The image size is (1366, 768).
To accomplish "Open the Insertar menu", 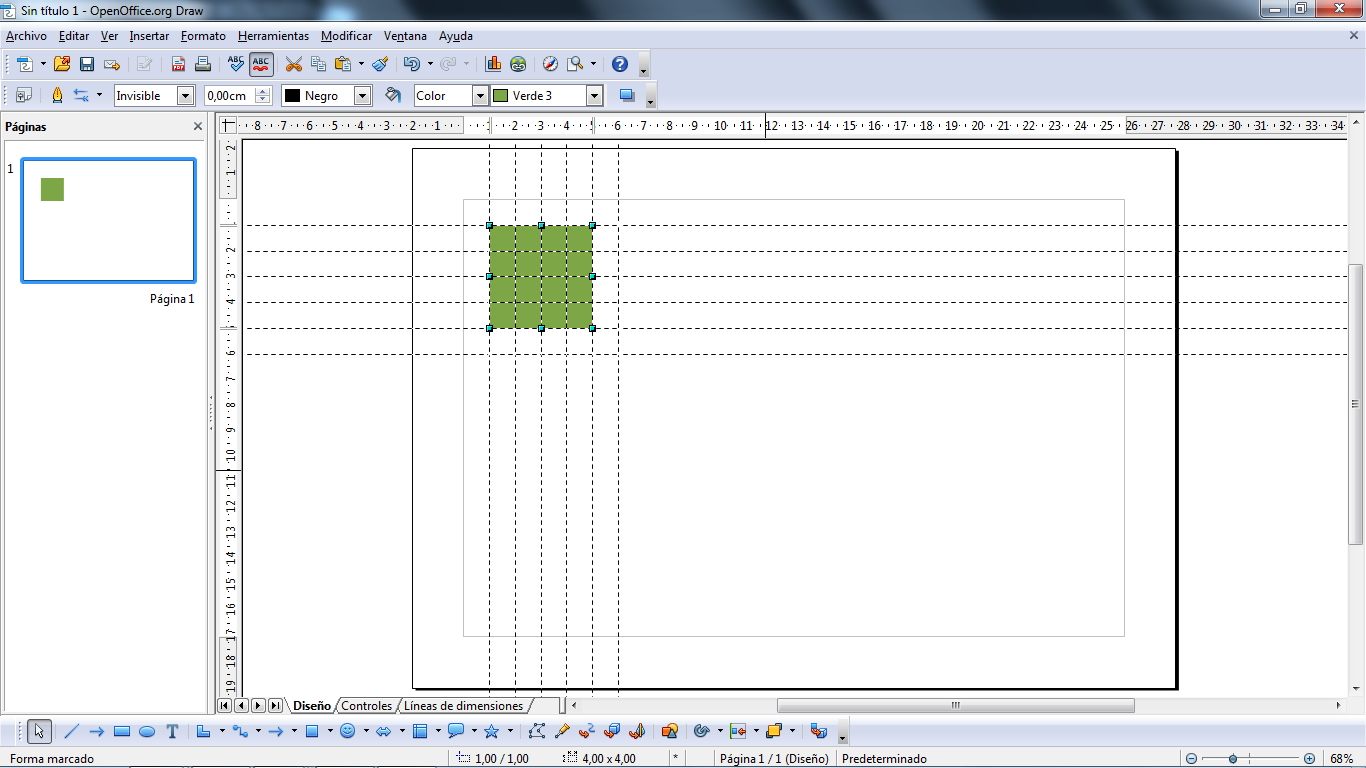I will point(149,36).
